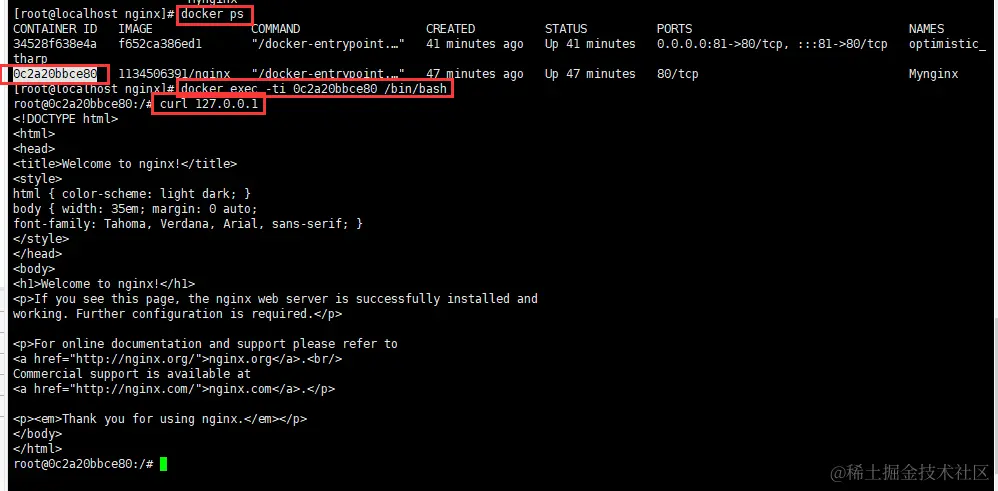The width and height of the screenshot is (998, 491).
Task: Click the IMAGE column header
Action: coord(135,29)
